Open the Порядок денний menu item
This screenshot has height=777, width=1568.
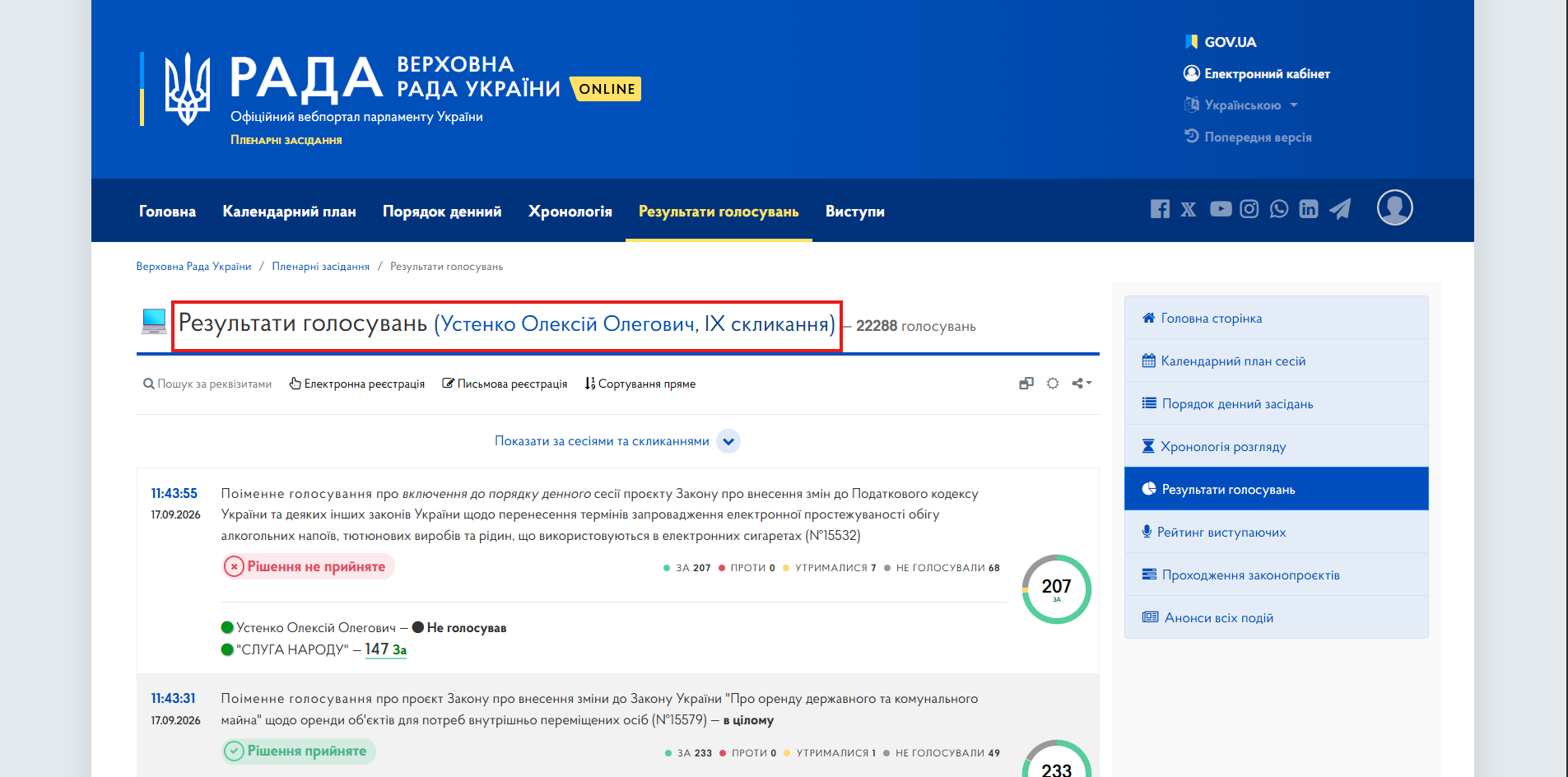(x=442, y=212)
